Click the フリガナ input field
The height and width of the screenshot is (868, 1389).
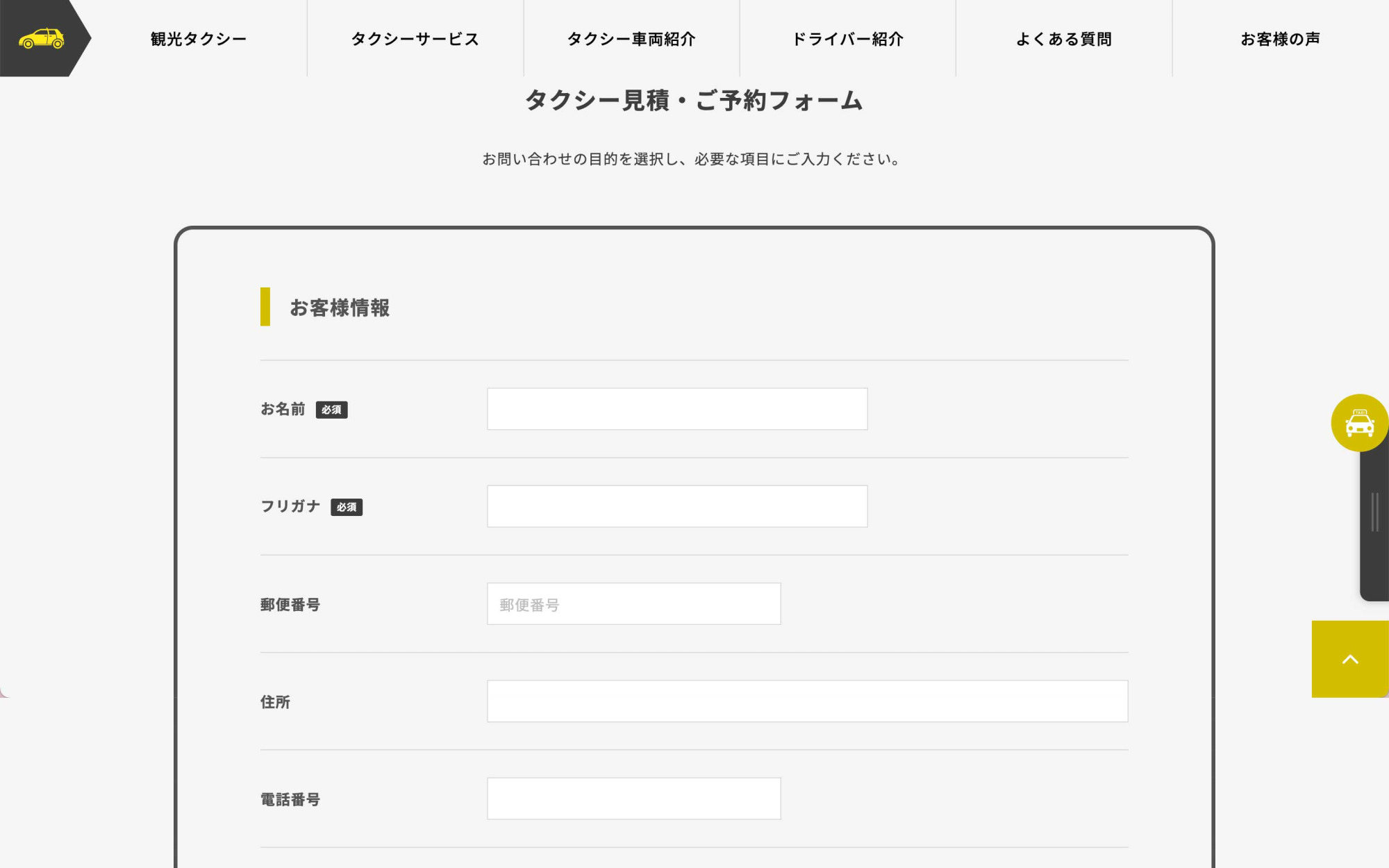tap(676, 506)
